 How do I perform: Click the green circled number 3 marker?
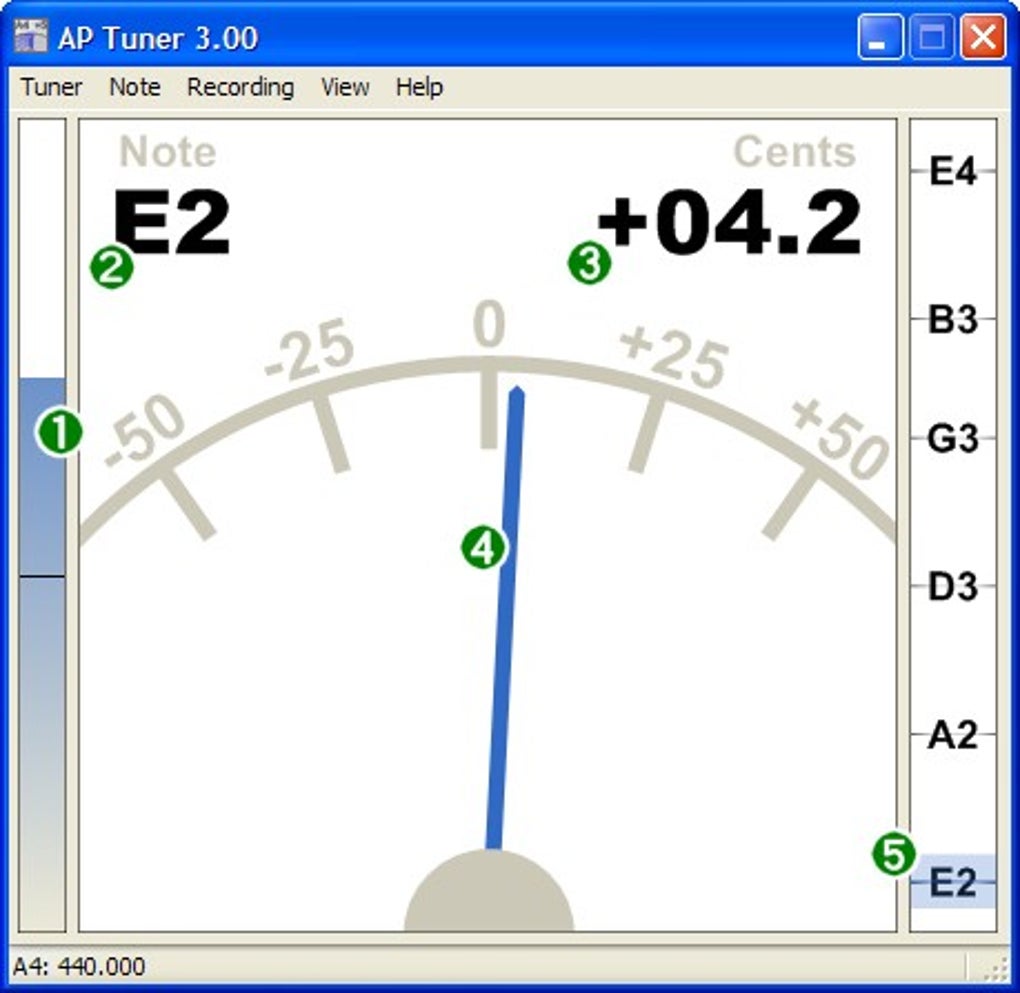(x=589, y=264)
